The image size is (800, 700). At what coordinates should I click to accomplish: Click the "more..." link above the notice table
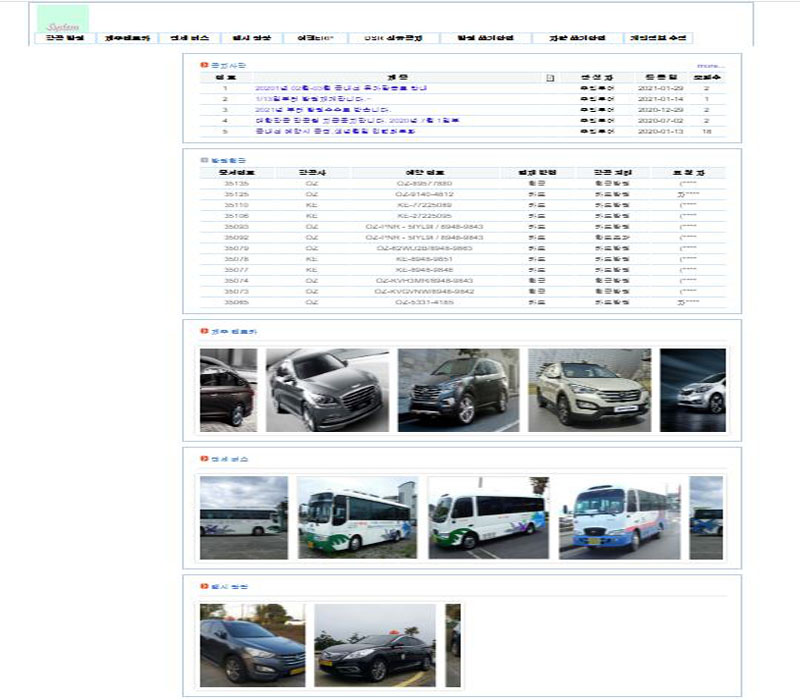coord(711,65)
